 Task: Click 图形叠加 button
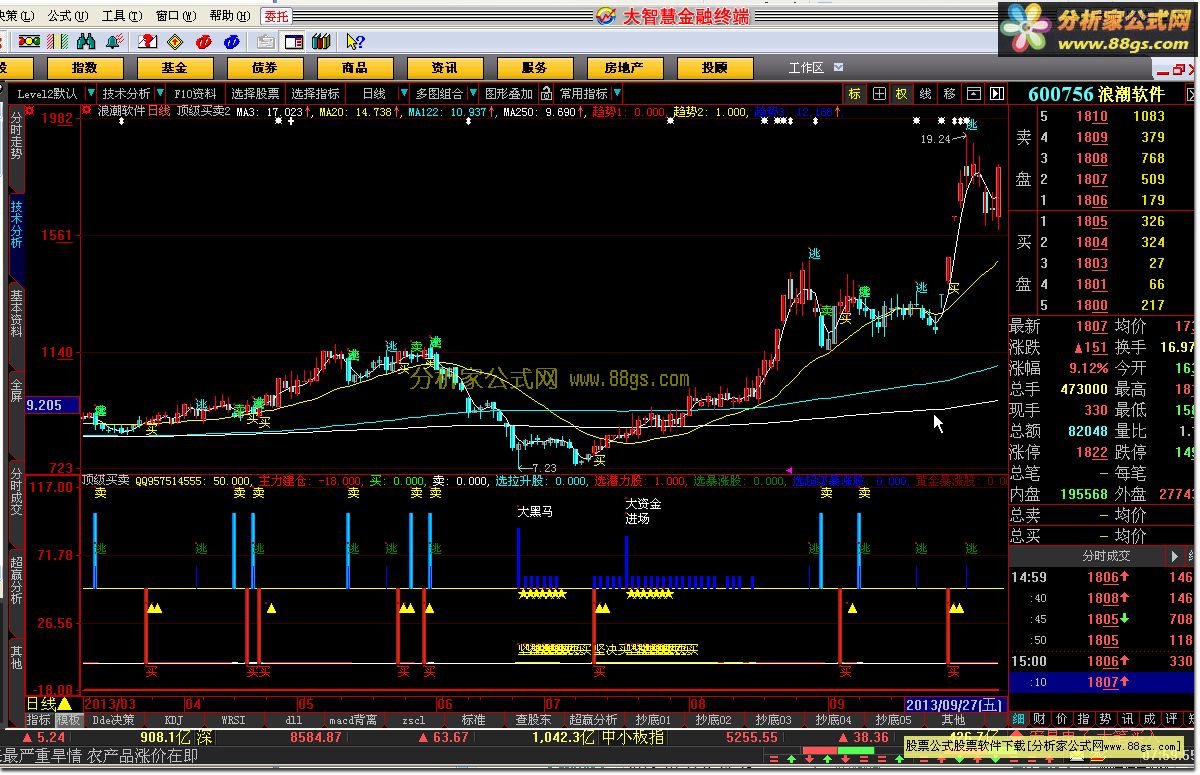[509, 94]
